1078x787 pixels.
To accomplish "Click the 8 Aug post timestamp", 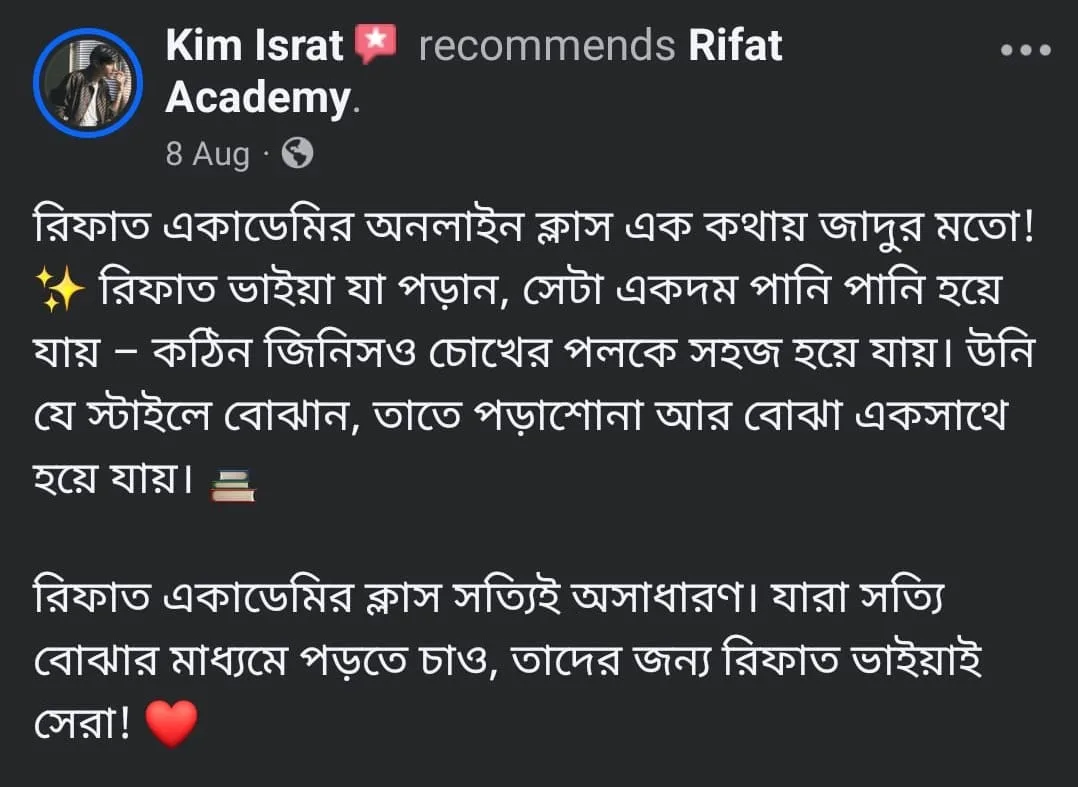I will tap(207, 154).
